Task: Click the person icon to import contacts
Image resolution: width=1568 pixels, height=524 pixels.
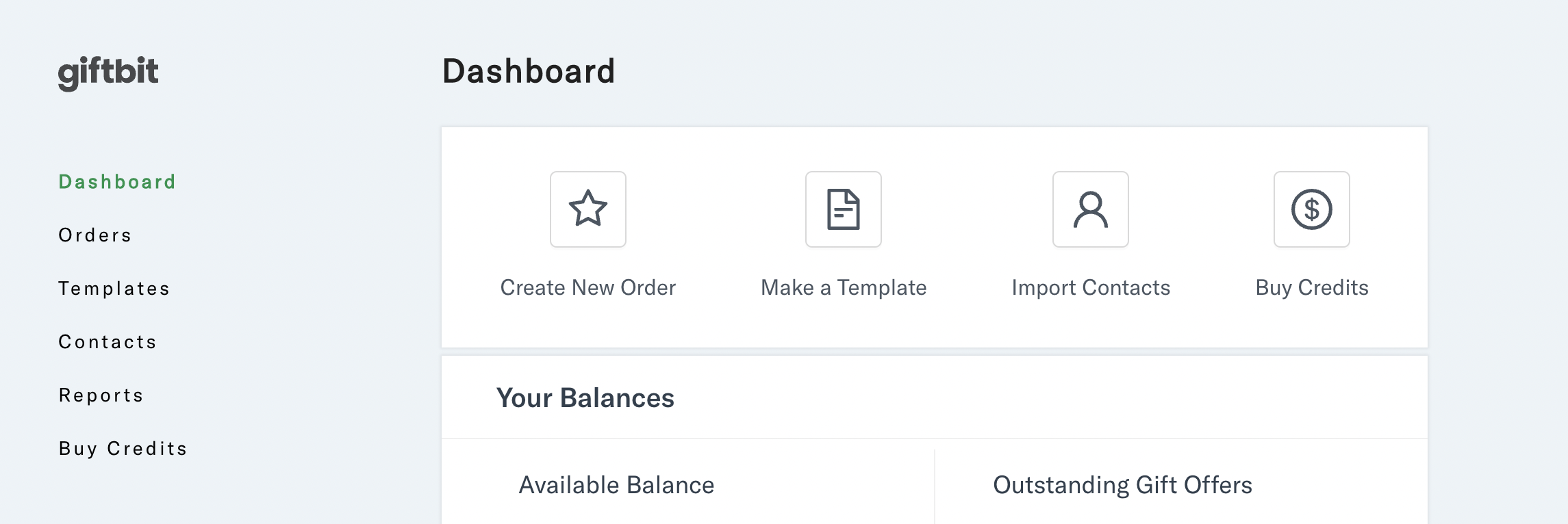Action: (1089, 209)
